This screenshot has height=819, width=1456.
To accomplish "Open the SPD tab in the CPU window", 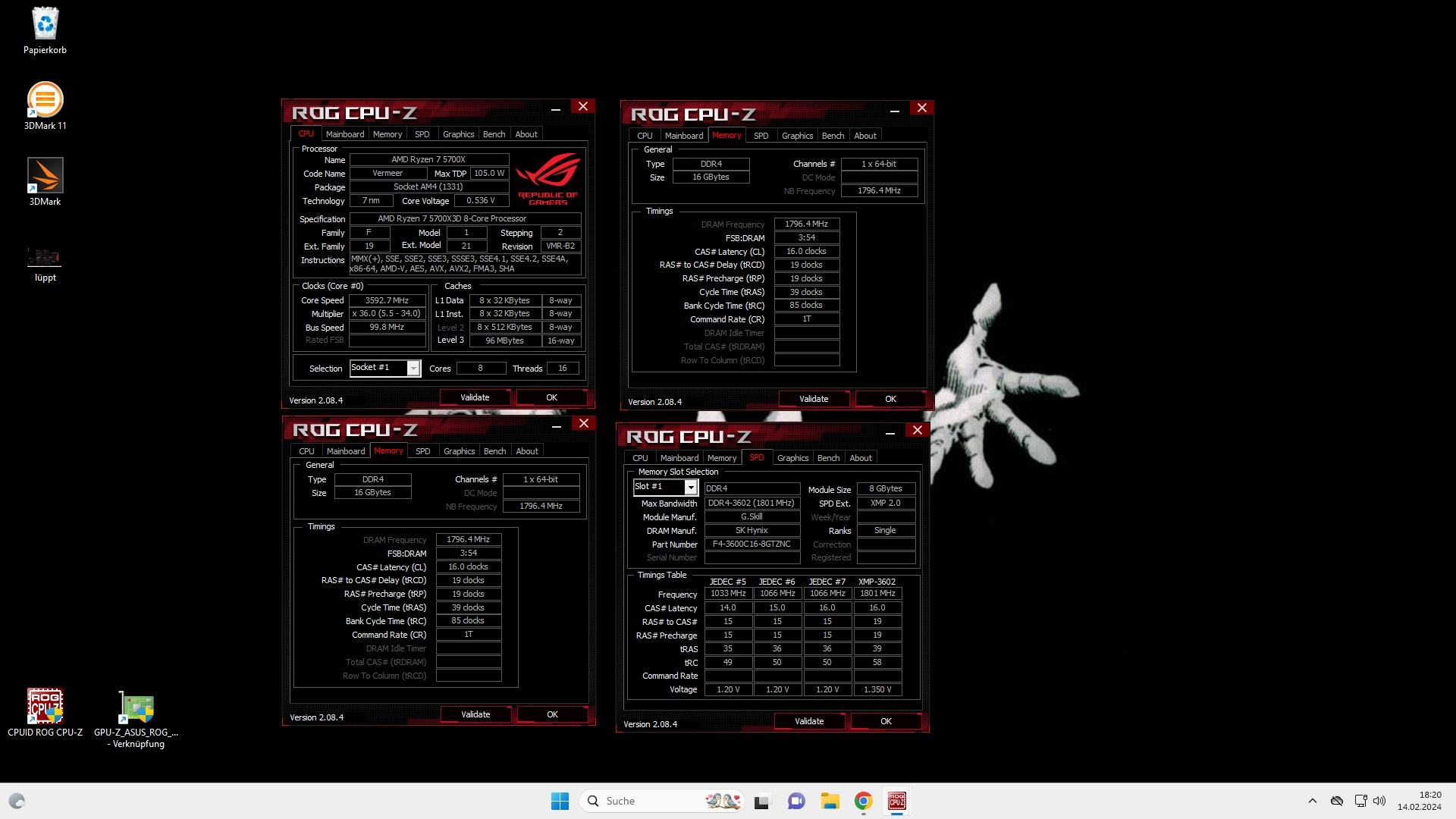I will pyautogui.click(x=422, y=134).
